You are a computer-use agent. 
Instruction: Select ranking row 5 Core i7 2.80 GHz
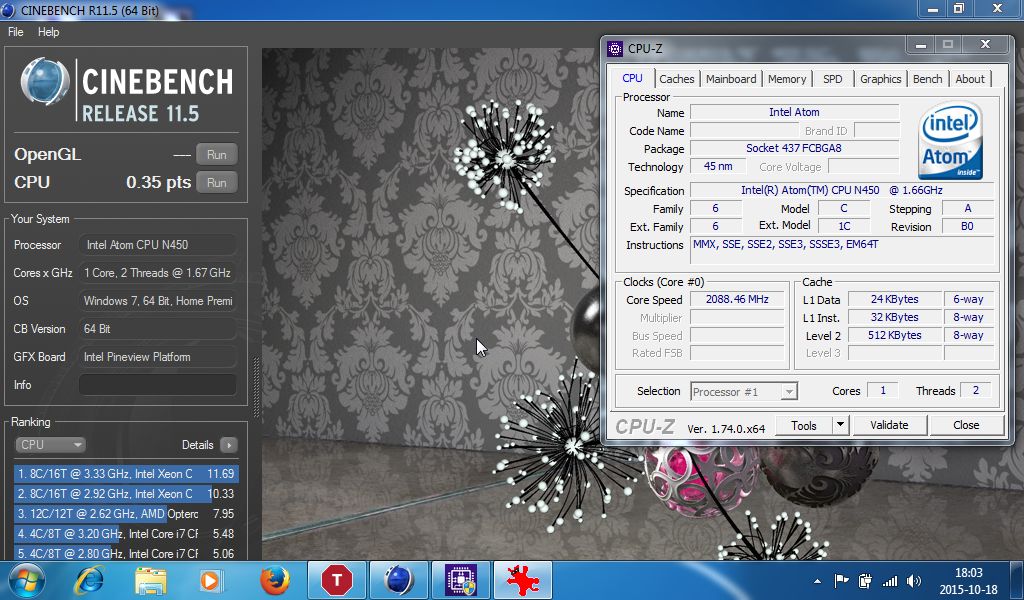(x=126, y=553)
